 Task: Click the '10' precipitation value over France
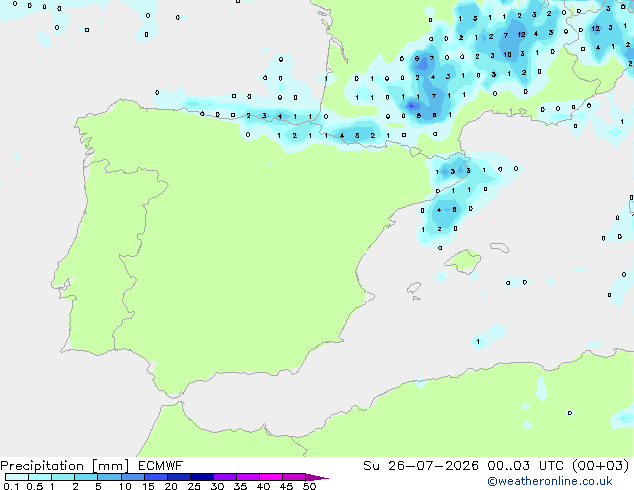point(507,54)
